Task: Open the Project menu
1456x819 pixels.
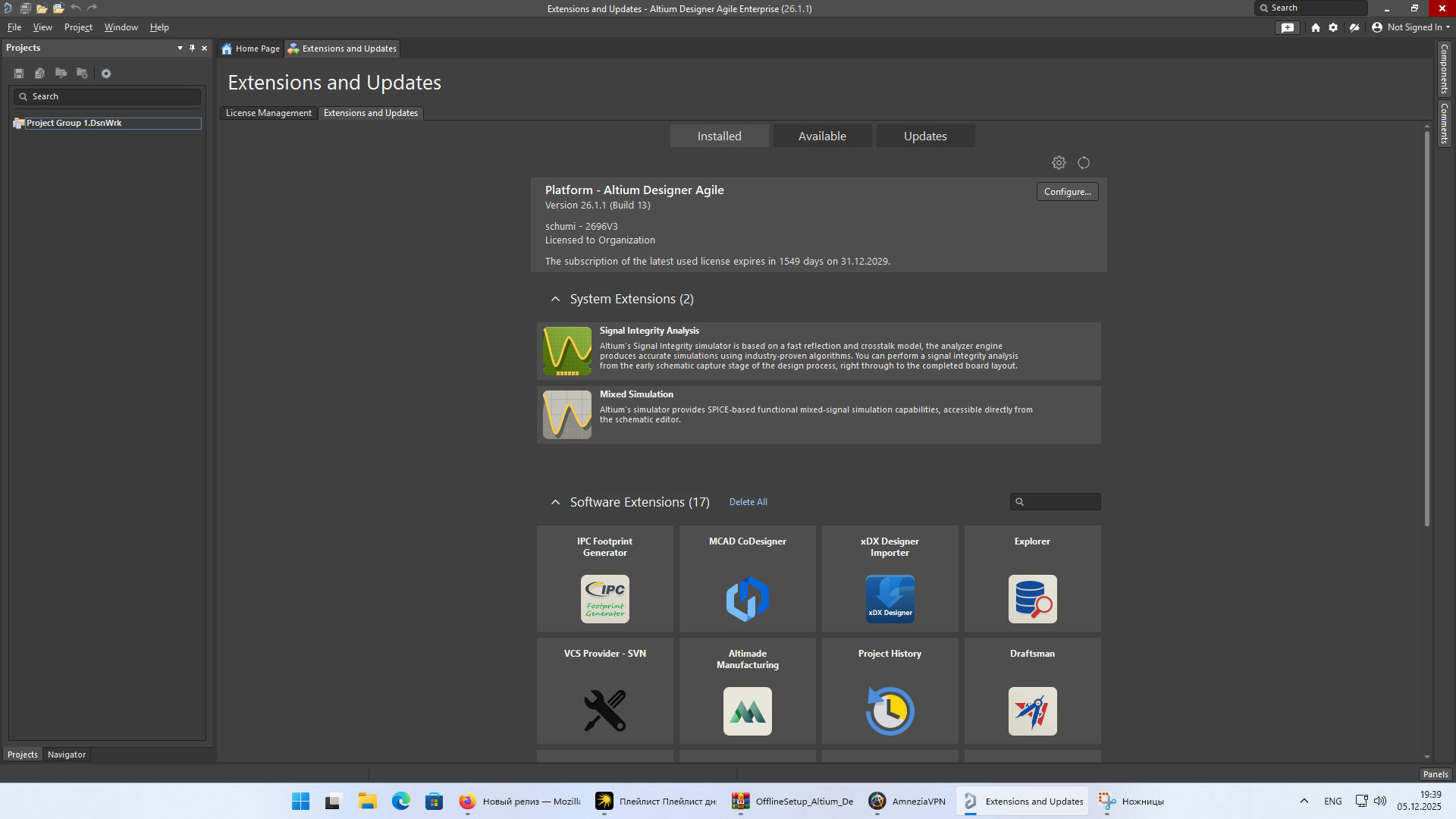Action: pyautogui.click(x=78, y=27)
